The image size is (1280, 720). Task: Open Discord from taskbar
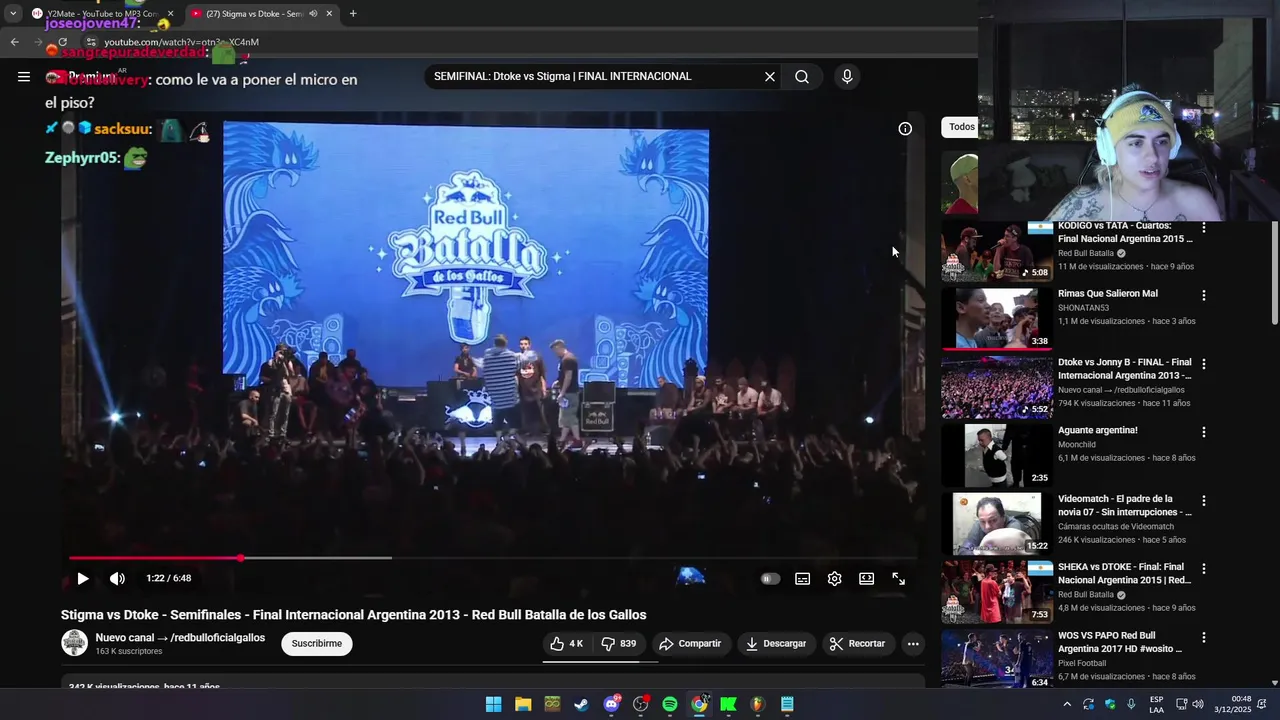[611, 704]
